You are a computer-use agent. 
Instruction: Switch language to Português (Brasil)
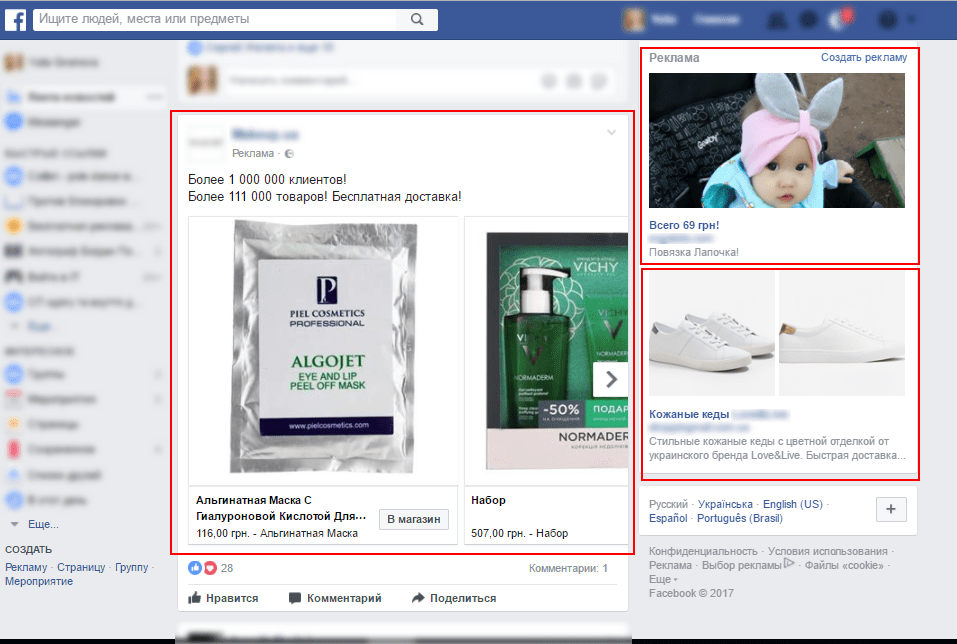(x=740, y=518)
